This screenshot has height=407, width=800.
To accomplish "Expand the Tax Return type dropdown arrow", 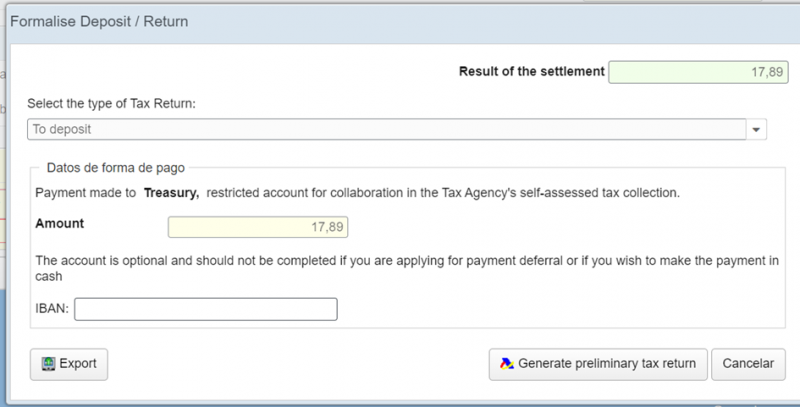I will pyautogui.click(x=757, y=130).
